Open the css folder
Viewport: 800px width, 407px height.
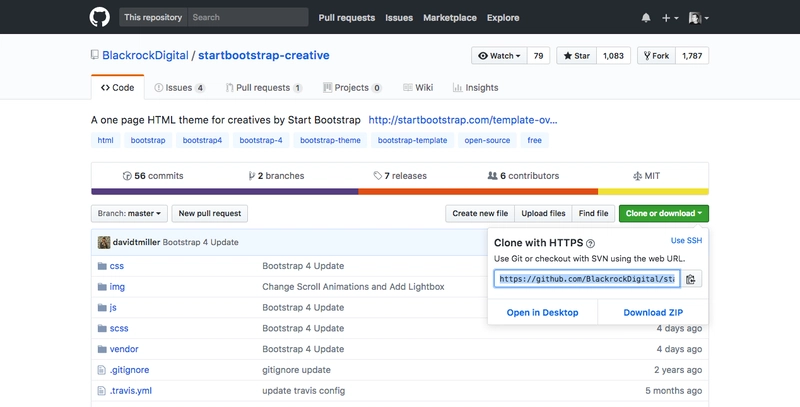click(116, 266)
